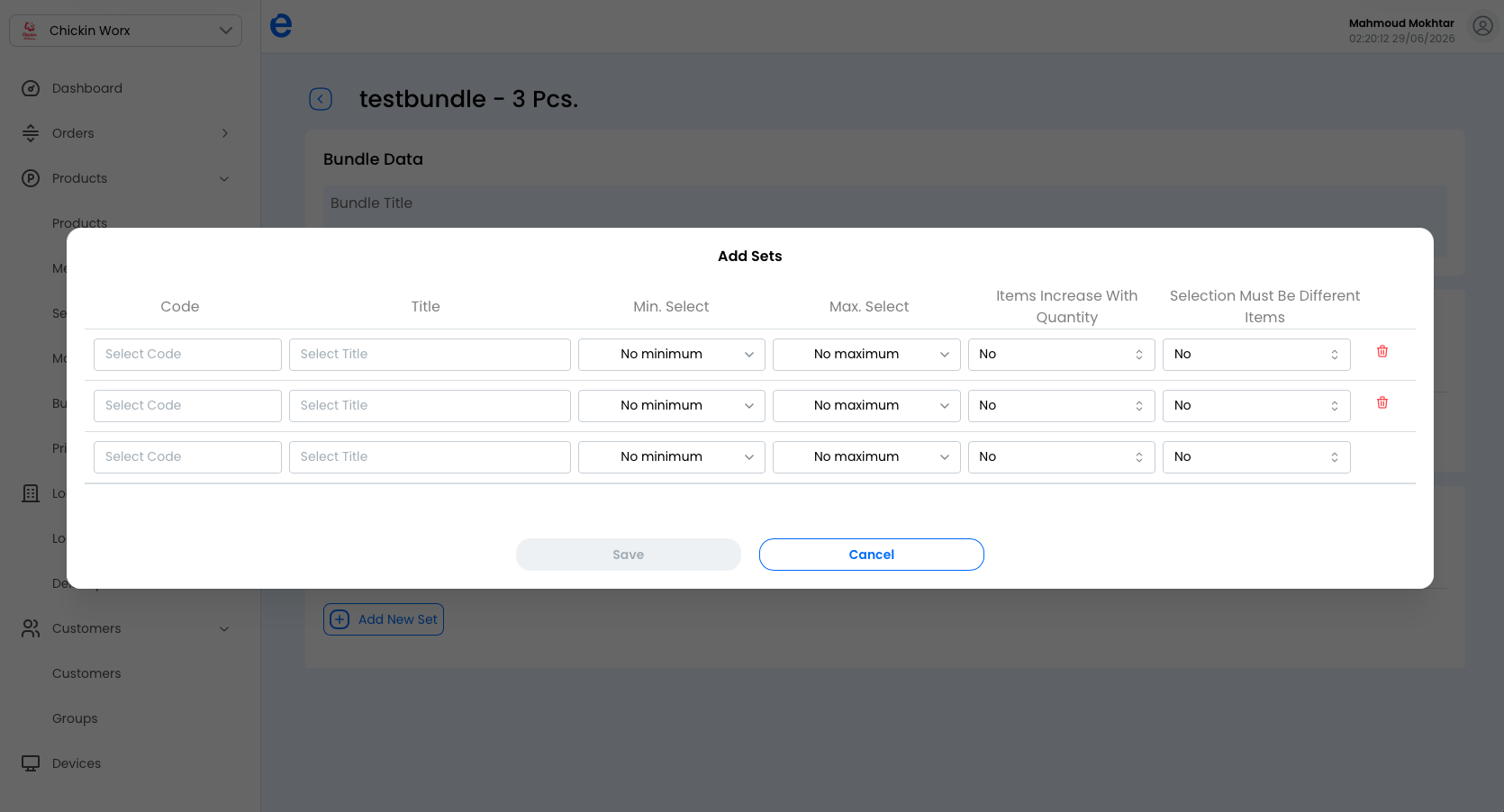Open Min. Select dropdown in second row
The image size is (1504, 812).
click(672, 406)
